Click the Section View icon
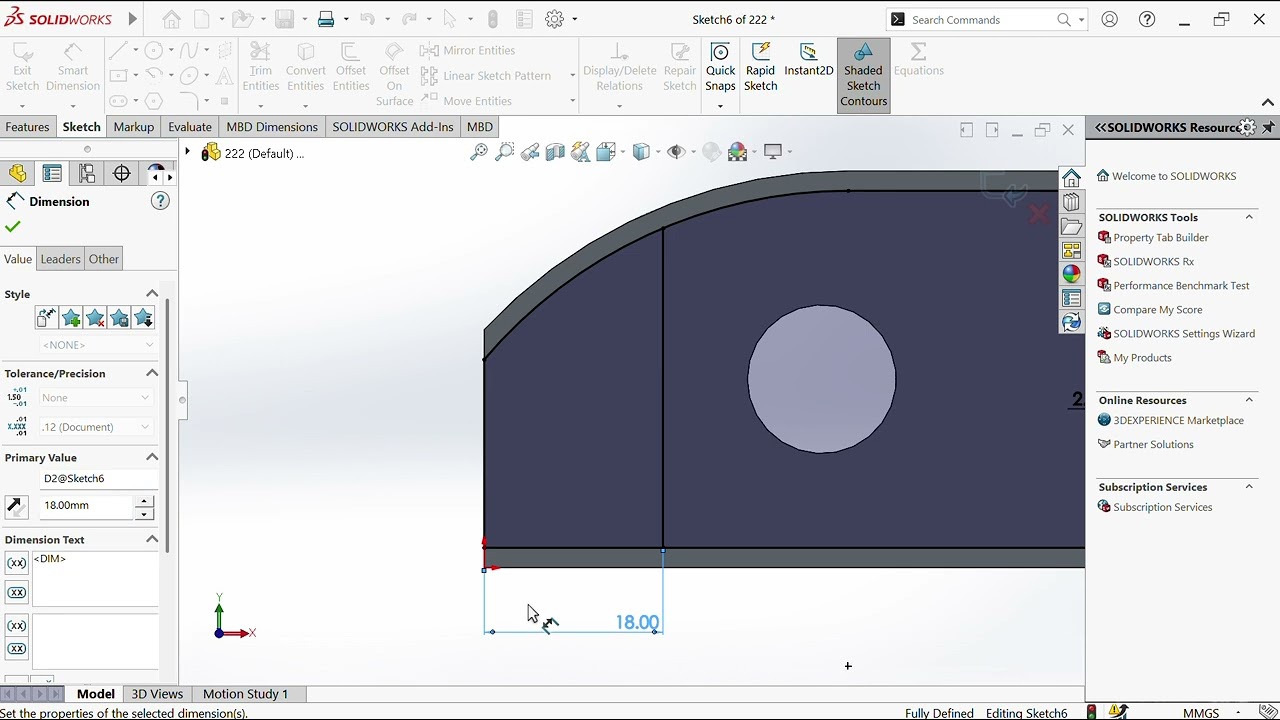 coord(555,152)
